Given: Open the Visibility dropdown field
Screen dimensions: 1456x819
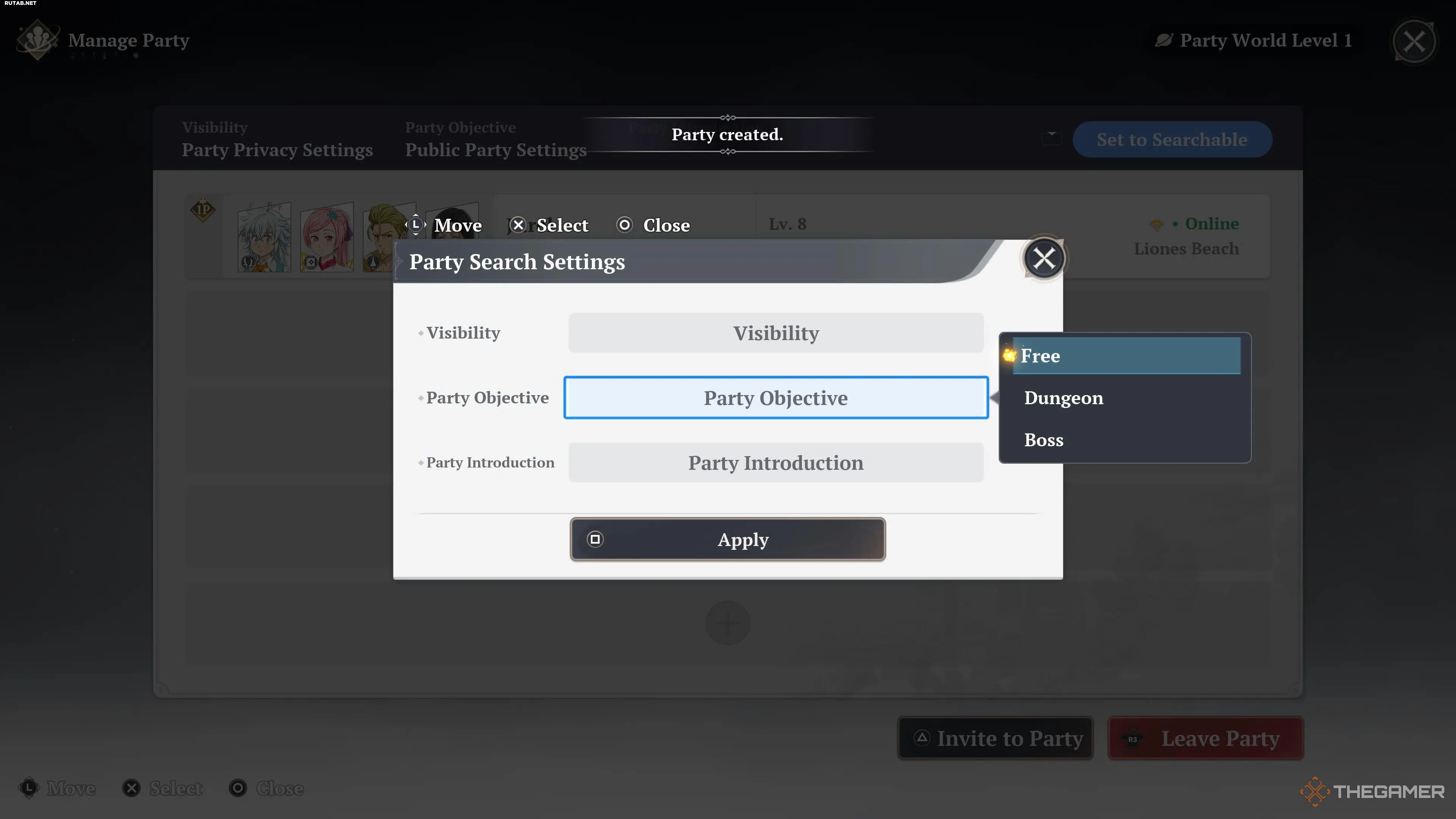Looking at the screenshot, I should (x=775, y=333).
